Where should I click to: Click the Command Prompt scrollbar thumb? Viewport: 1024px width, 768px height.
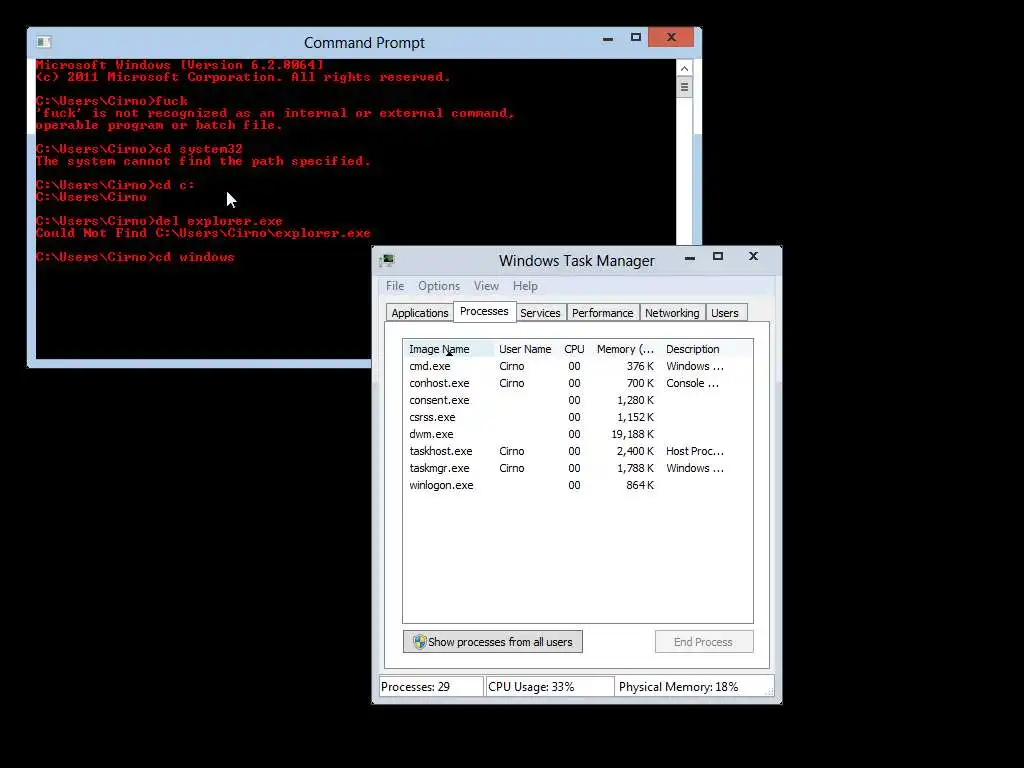tap(684, 87)
